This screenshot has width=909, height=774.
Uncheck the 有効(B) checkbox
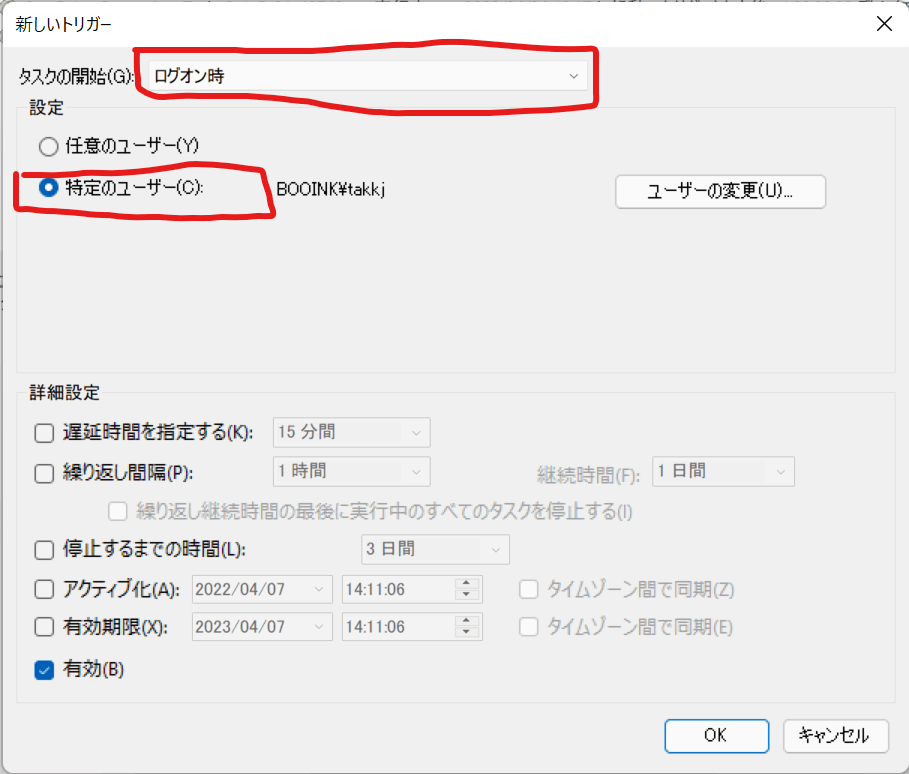pos(44,670)
